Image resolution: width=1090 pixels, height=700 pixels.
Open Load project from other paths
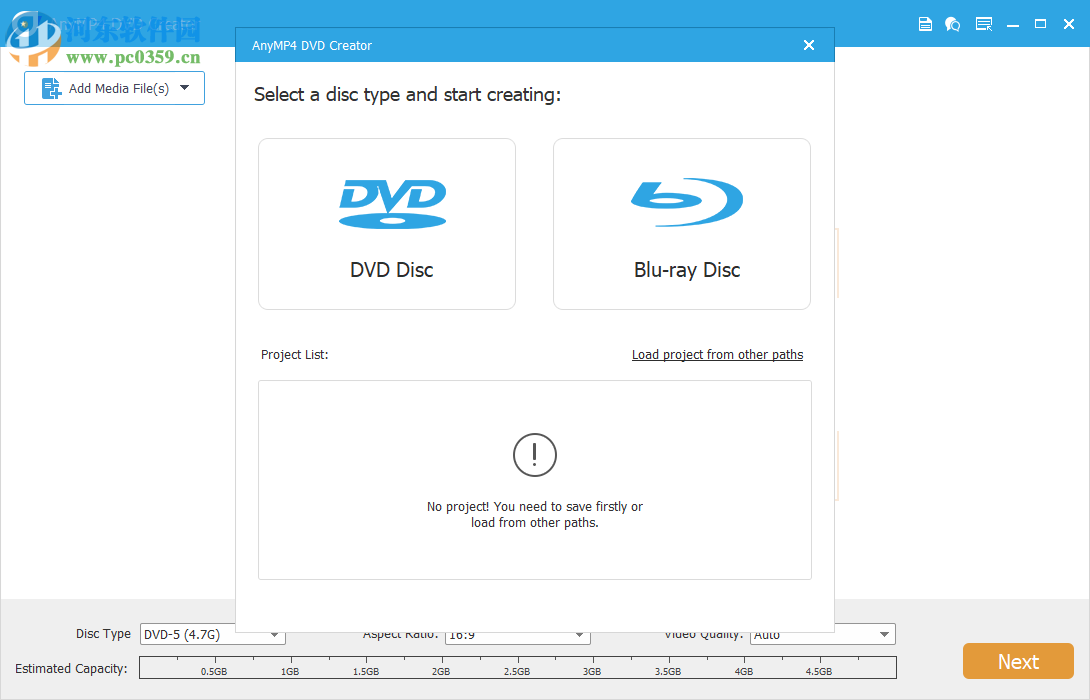tap(717, 354)
